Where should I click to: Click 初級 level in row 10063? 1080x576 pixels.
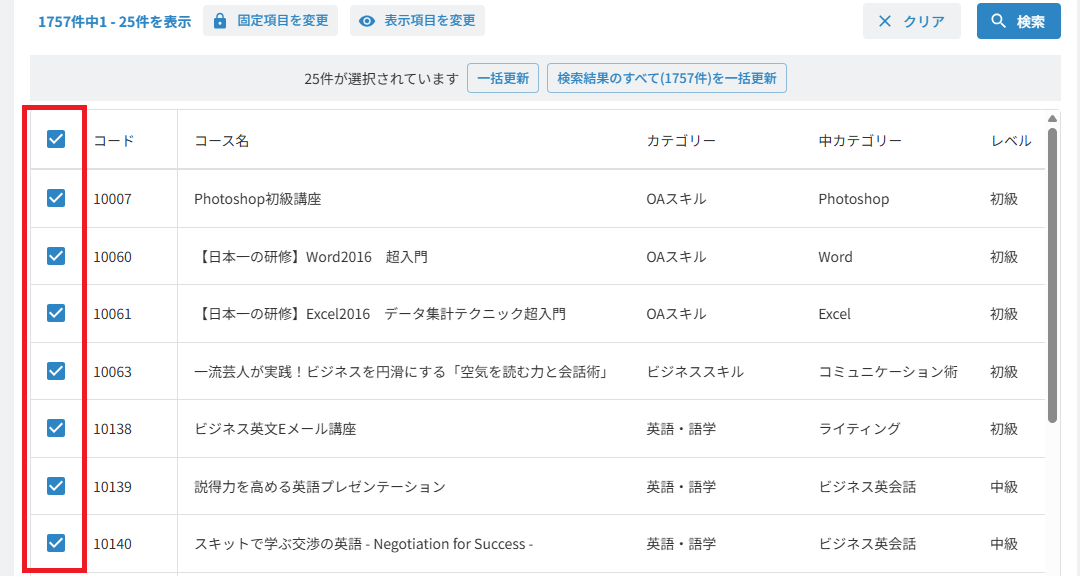(x=1004, y=372)
